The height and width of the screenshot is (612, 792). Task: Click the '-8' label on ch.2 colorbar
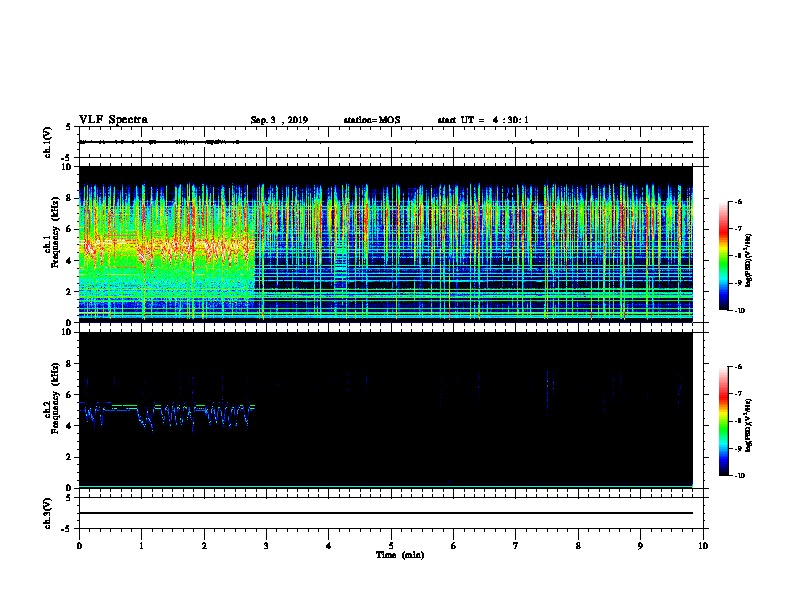(738, 421)
